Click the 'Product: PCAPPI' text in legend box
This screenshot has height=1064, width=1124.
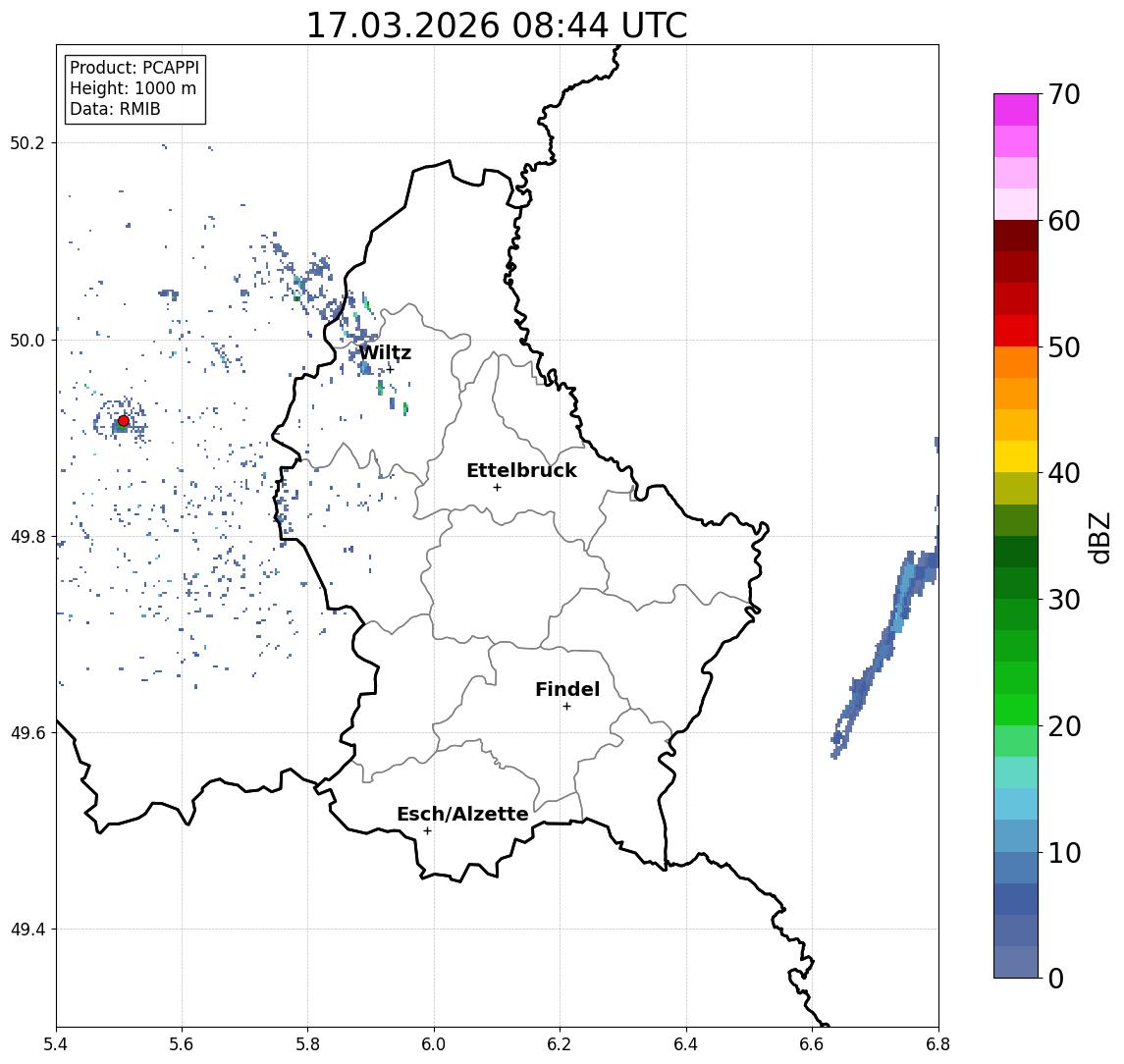tap(134, 68)
